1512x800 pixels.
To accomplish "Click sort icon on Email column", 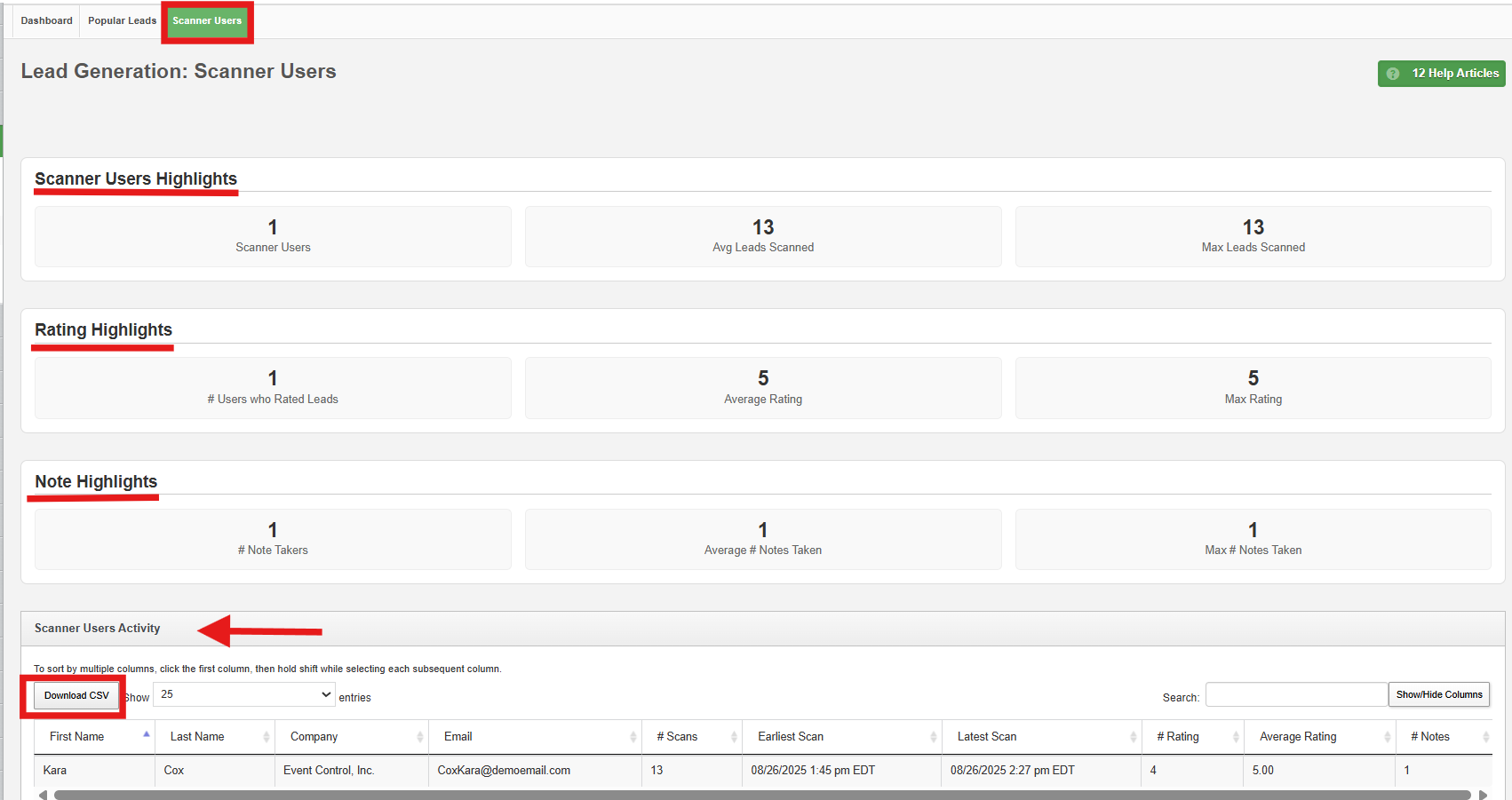I will (x=633, y=737).
